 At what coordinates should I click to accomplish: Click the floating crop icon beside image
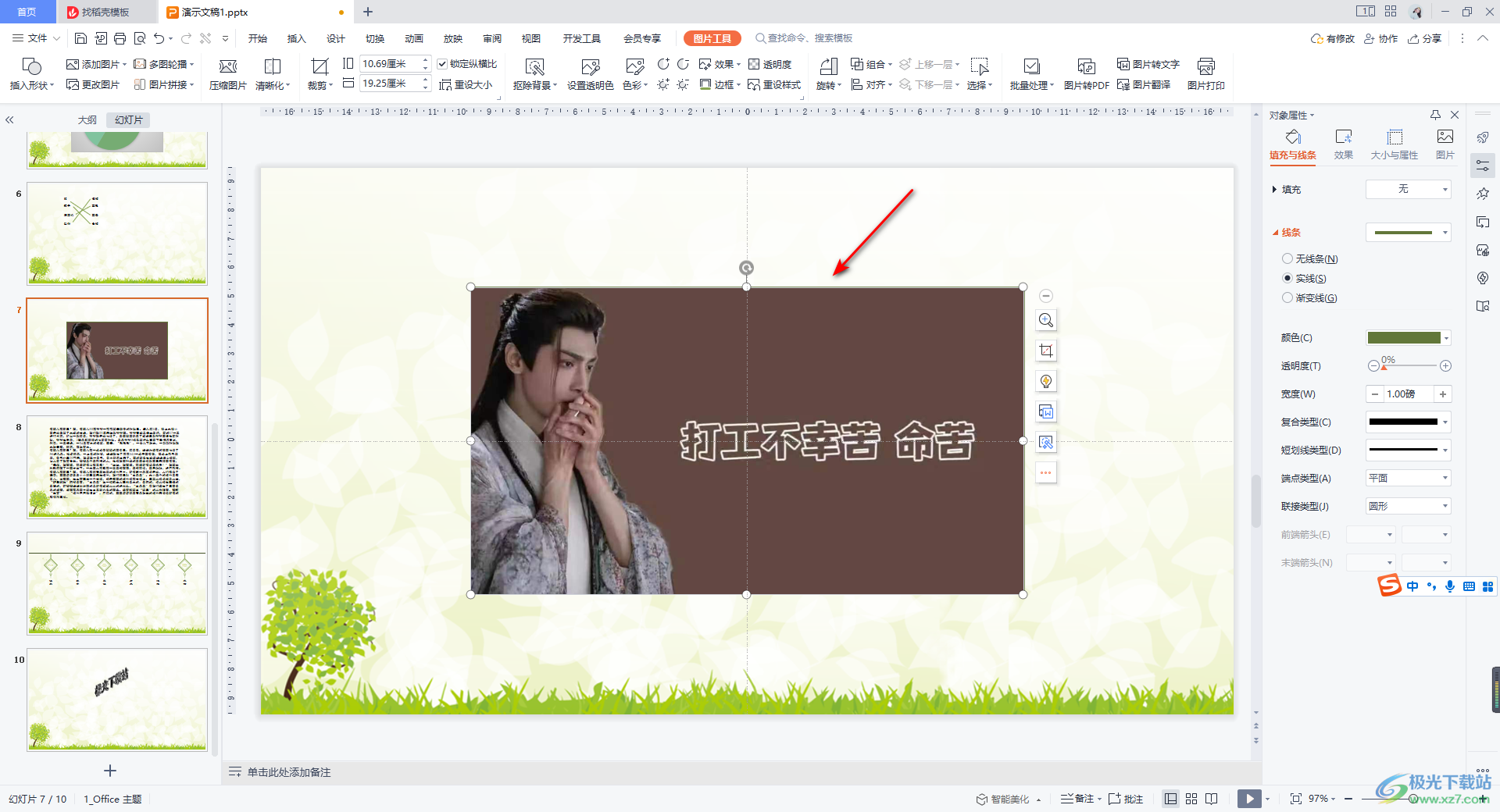pos(1046,351)
